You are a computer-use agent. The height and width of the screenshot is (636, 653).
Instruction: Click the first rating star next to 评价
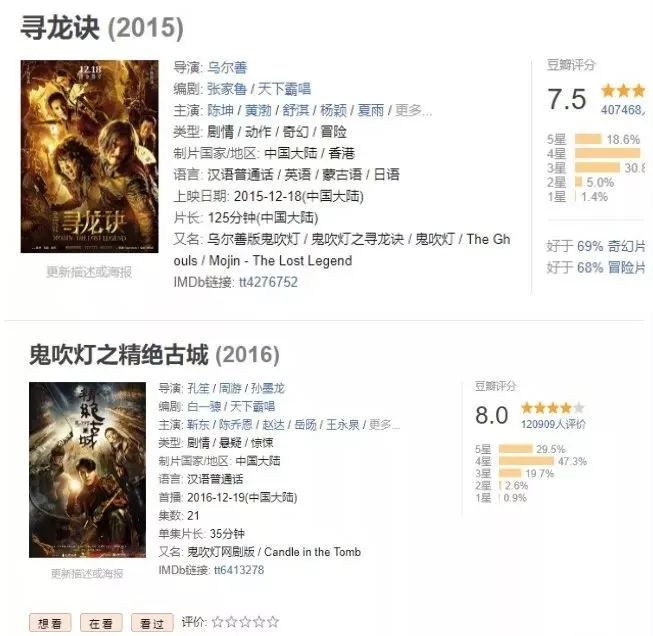(x=217, y=622)
